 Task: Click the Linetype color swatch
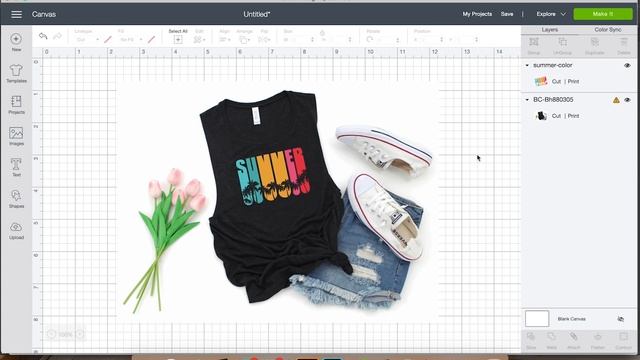click(x=108, y=40)
